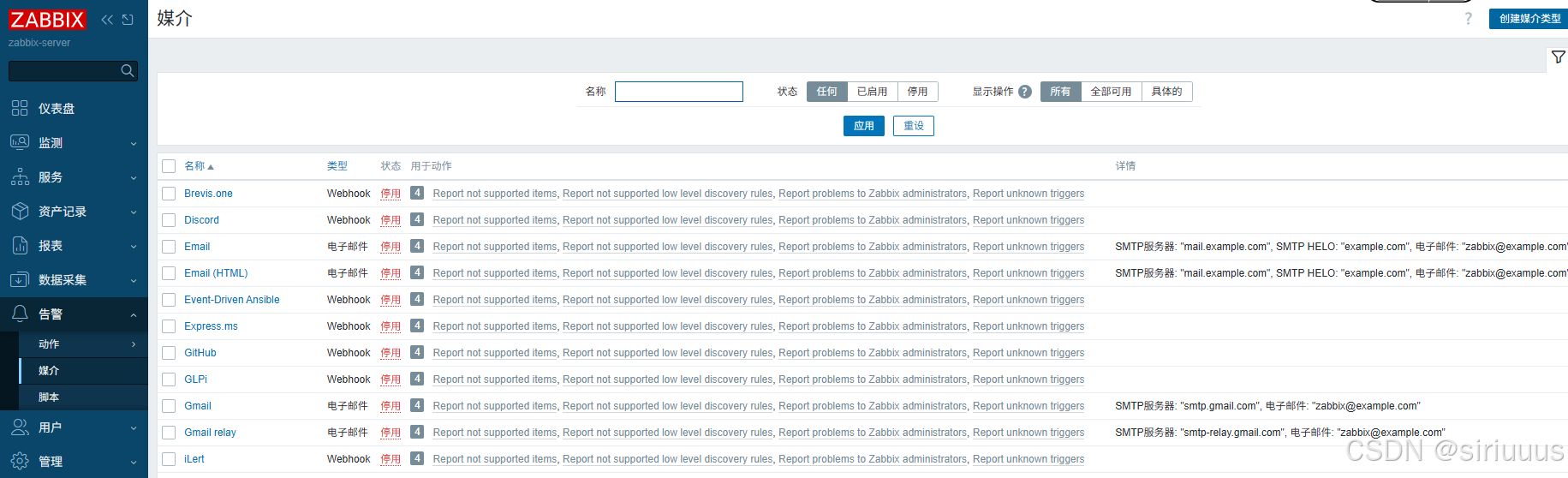
Task: Toggle the 停用 status link for Email (HTML)
Action: click(391, 273)
